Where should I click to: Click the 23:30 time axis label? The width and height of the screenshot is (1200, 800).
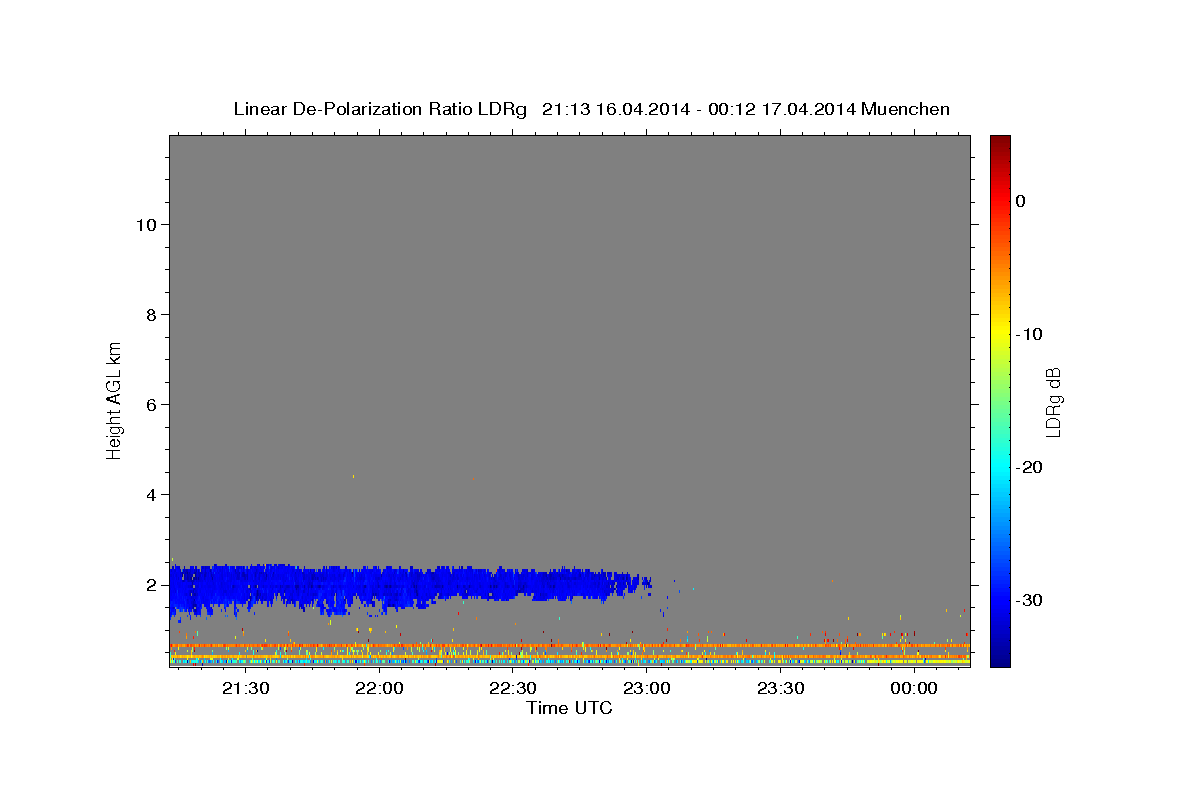click(x=781, y=688)
